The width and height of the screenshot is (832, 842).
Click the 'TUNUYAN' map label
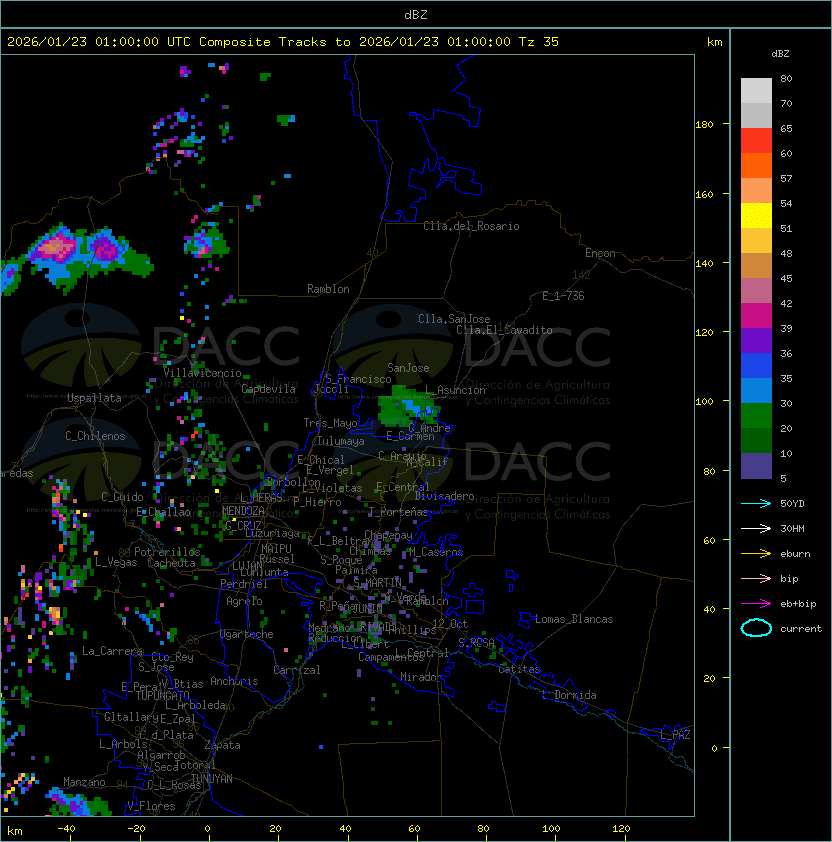[212, 779]
